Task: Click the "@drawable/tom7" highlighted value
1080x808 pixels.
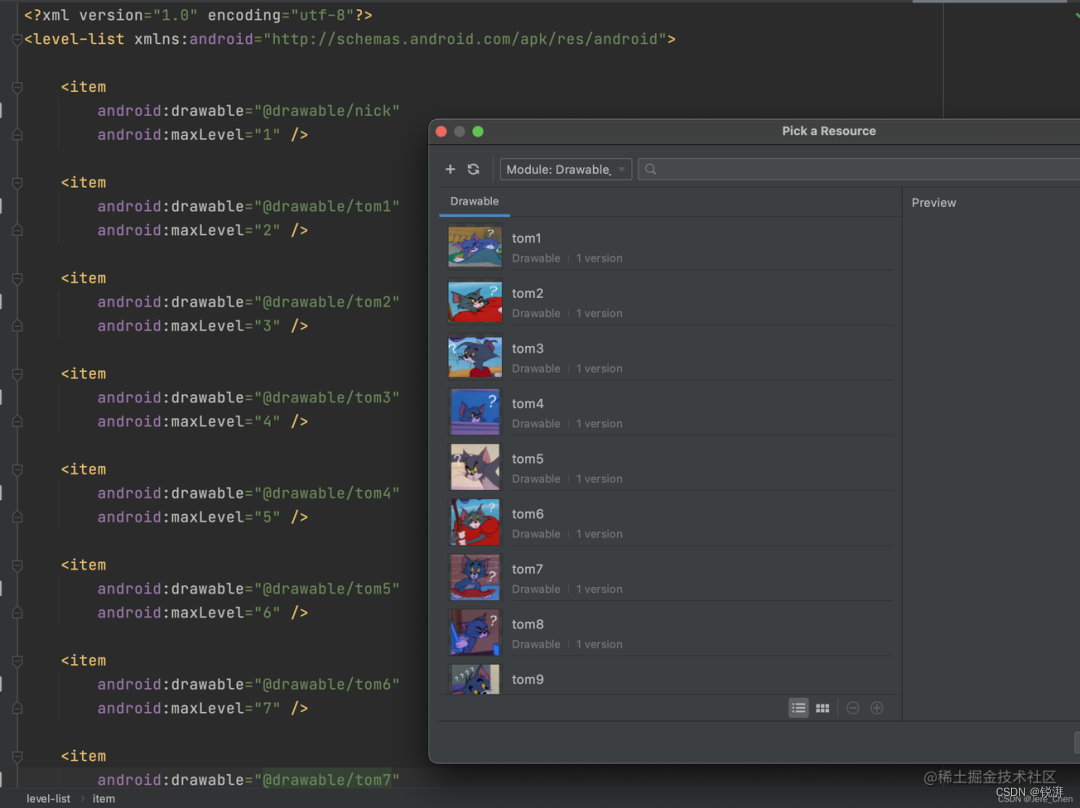Action: pyautogui.click(x=327, y=780)
